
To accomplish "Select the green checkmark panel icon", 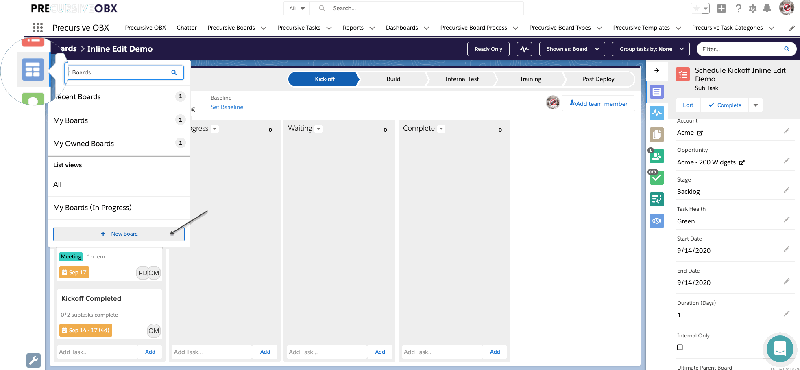I will [x=657, y=177].
